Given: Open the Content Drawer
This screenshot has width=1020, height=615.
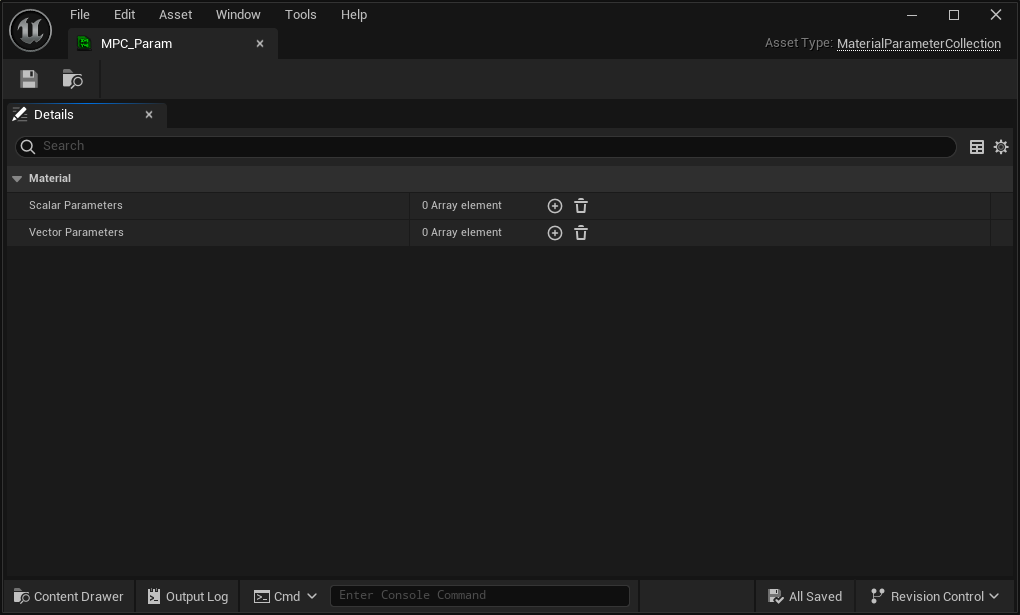Looking at the screenshot, I should [x=68, y=596].
